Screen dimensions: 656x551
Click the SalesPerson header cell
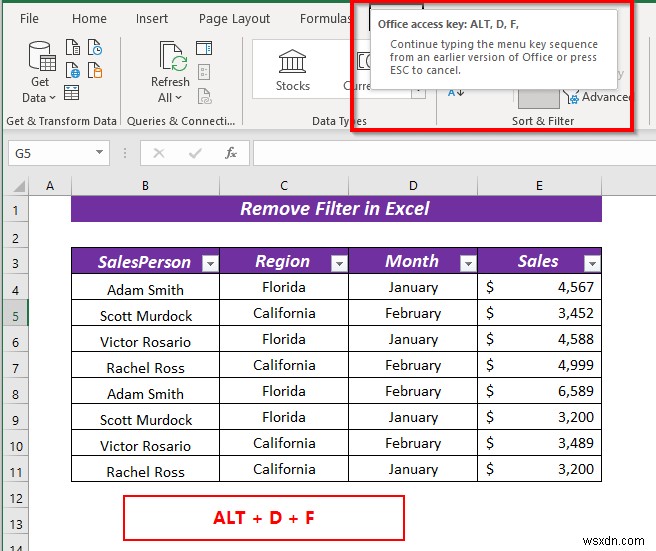[x=145, y=261]
